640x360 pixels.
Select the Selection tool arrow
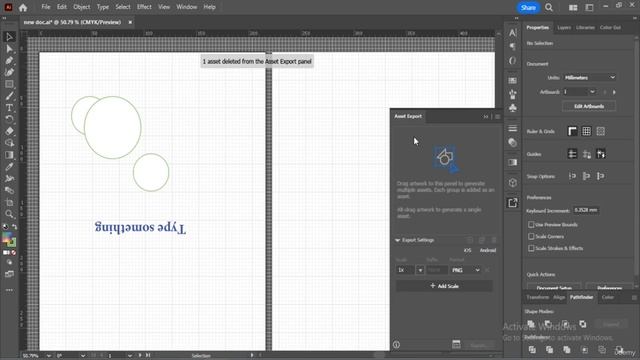9,37
